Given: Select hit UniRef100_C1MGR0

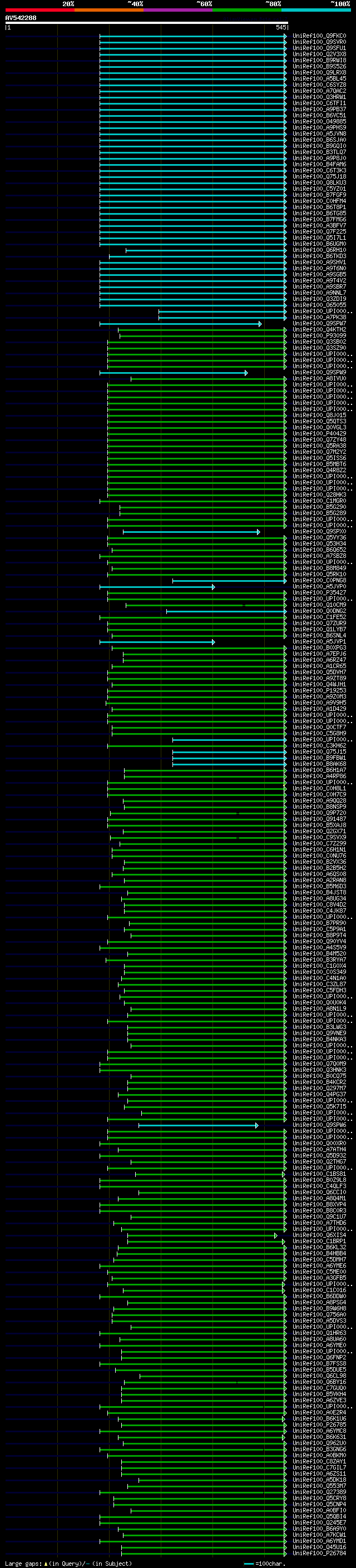Looking at the screenshot, I should pyautogui.click(x=319, y=501).
